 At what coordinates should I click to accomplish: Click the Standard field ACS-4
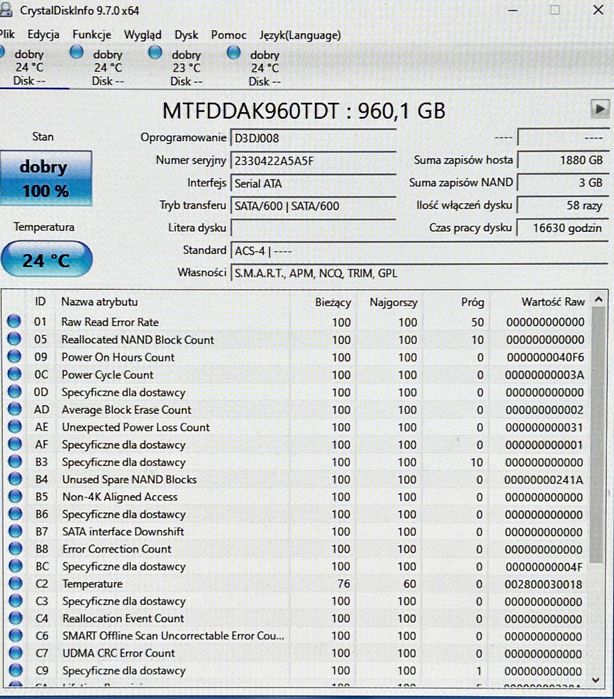tap(419, 251)
